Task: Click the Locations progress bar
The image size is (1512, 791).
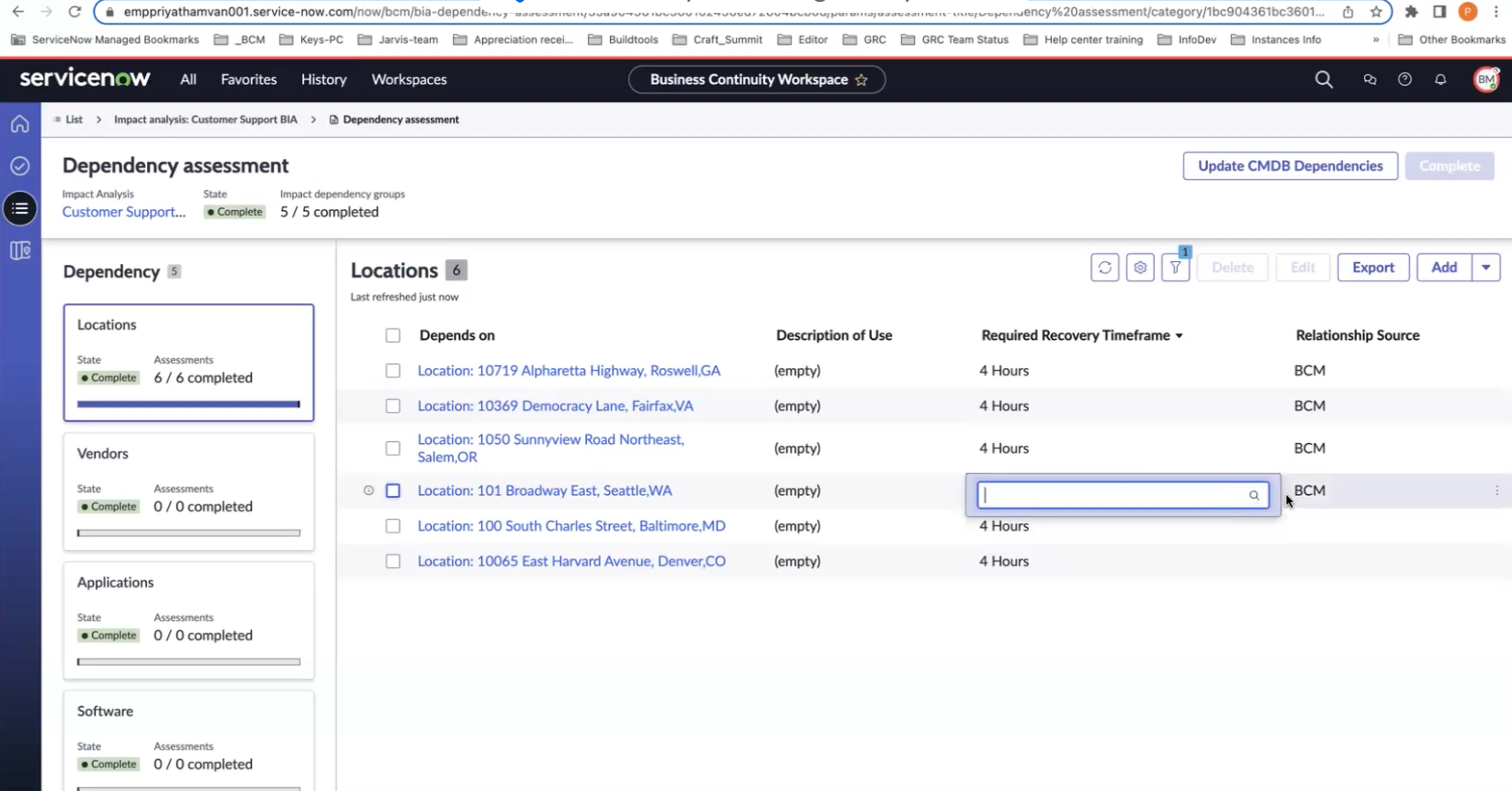Action: click(x=189, y=404)
